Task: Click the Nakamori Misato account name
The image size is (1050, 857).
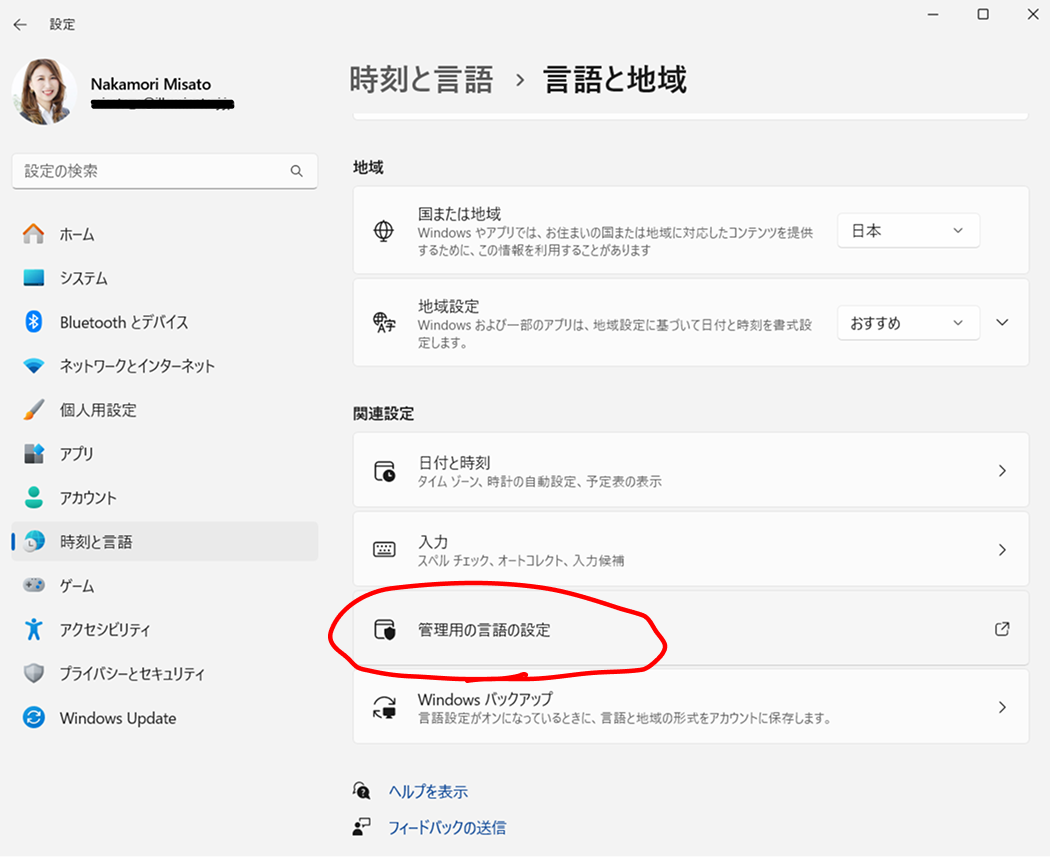Action: 151,84
